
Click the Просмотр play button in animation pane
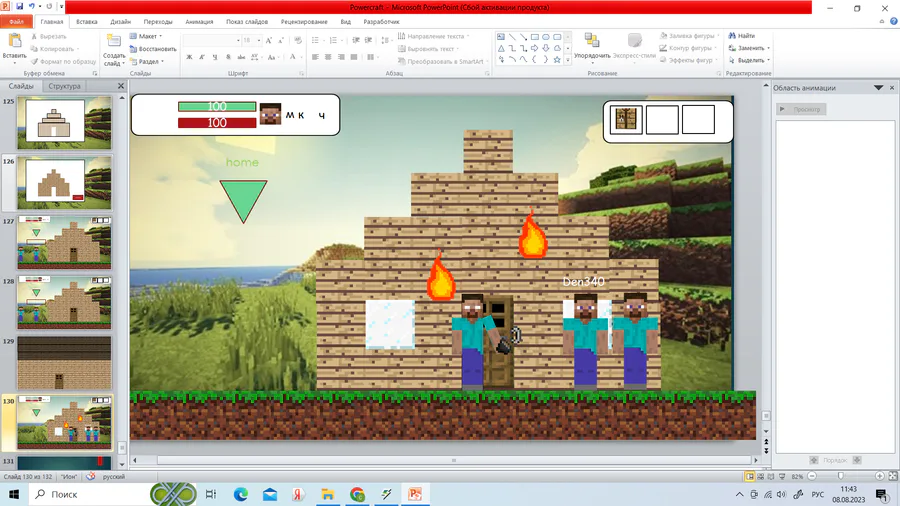(801, 109)
